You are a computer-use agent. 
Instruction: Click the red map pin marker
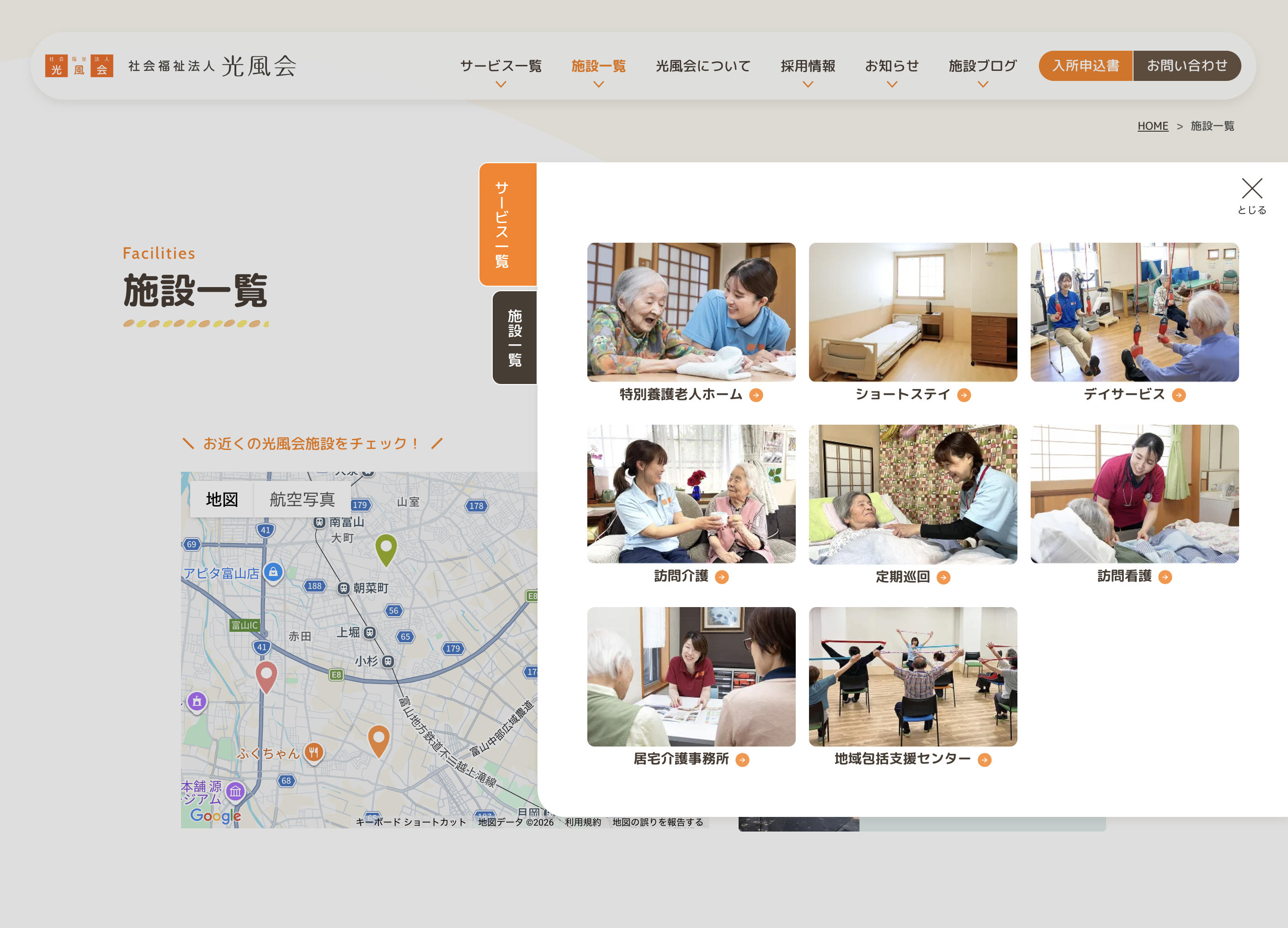tap(266, 675)
